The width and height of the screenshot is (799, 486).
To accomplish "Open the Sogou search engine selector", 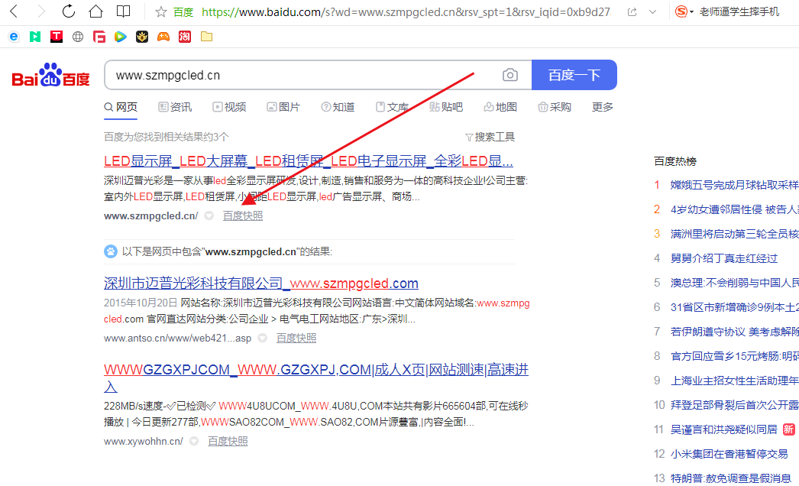I will coord(684,11).
